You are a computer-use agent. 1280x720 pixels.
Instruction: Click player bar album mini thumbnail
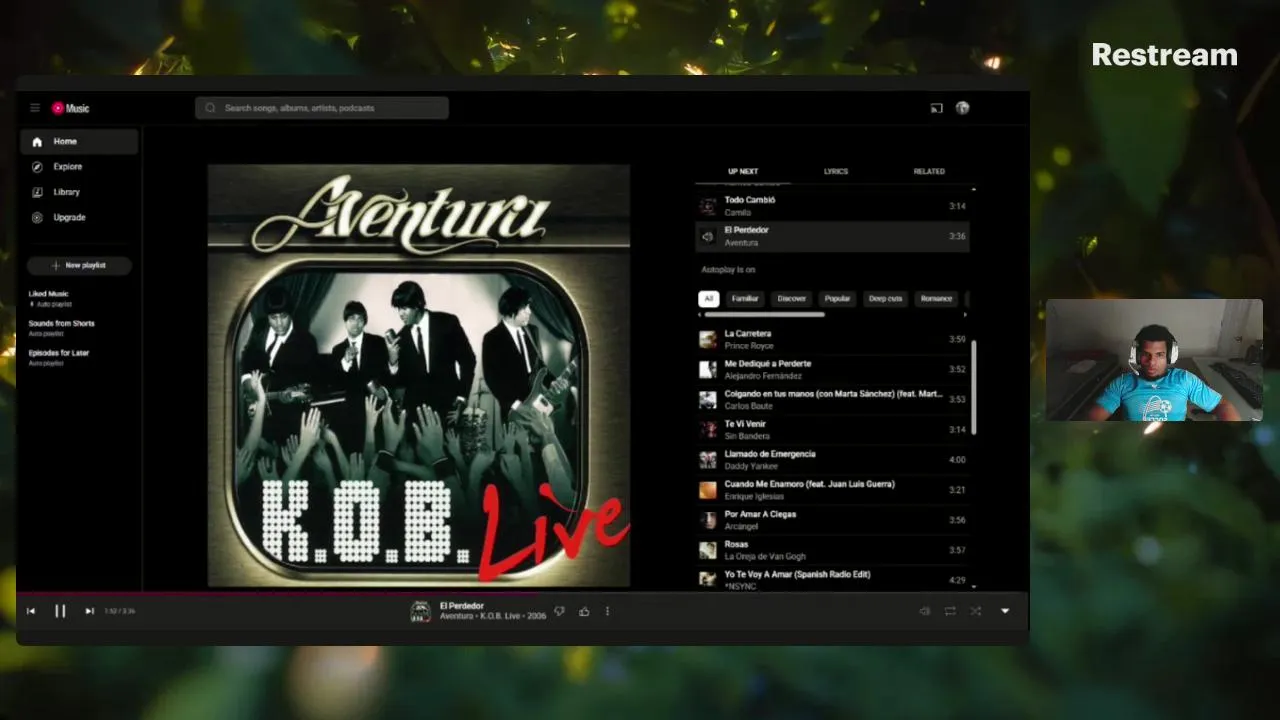point(421,611)
